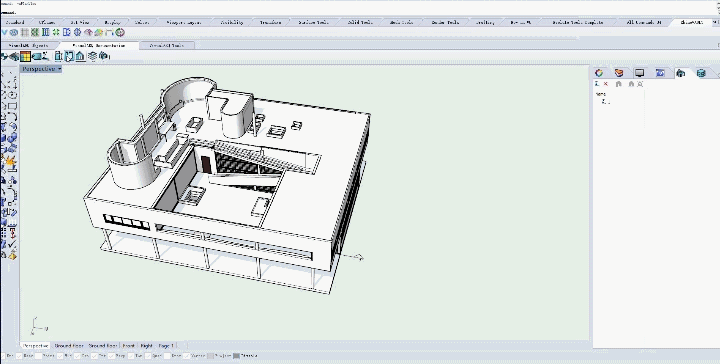720x364 pixels.
Task: Switch to the Set View toolbar tab
Action: [79, 22]
